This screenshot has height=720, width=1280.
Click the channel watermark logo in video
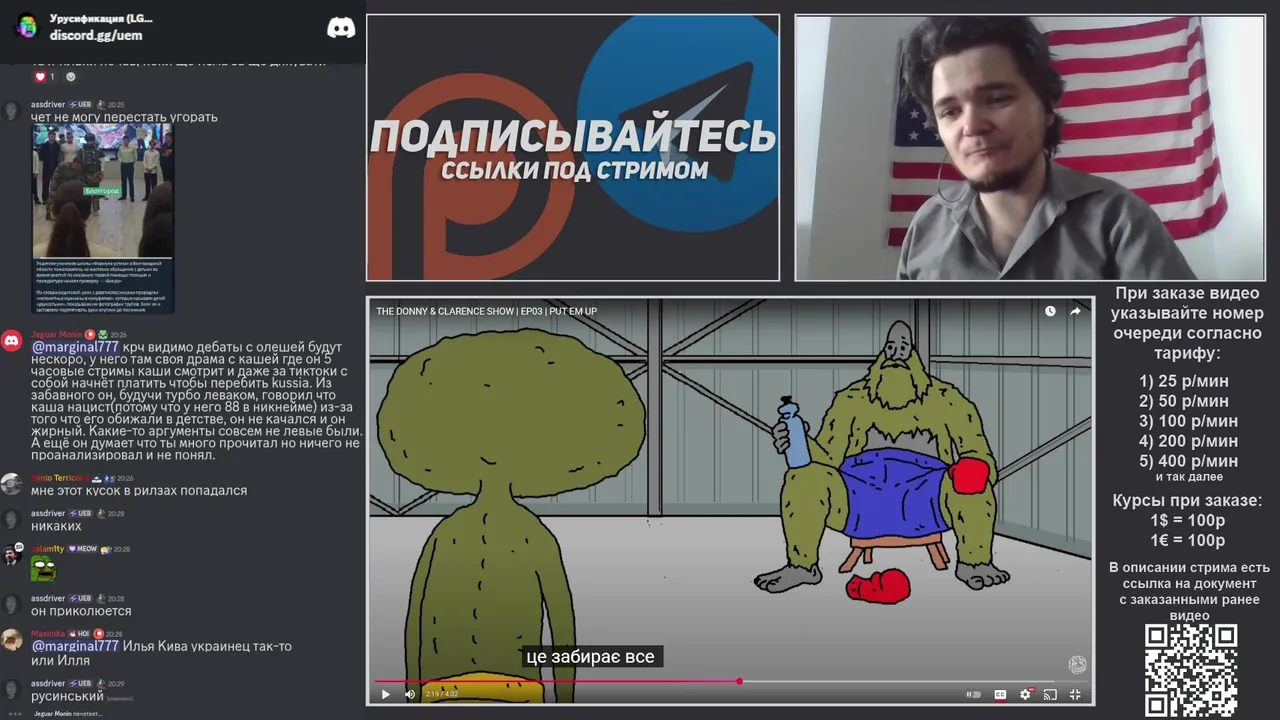[x=1077, y=665]
